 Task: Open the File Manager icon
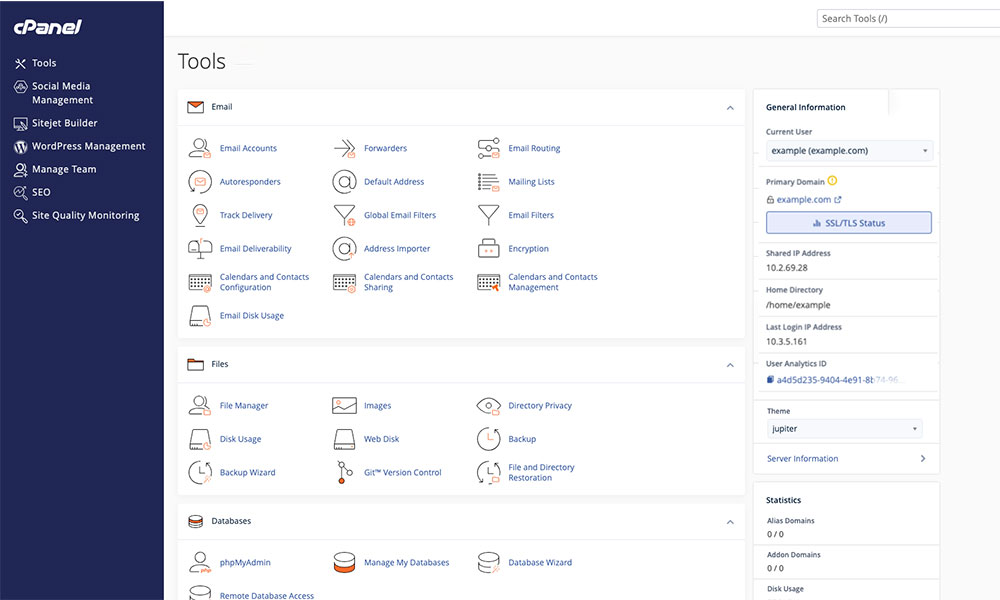(200, 406)
